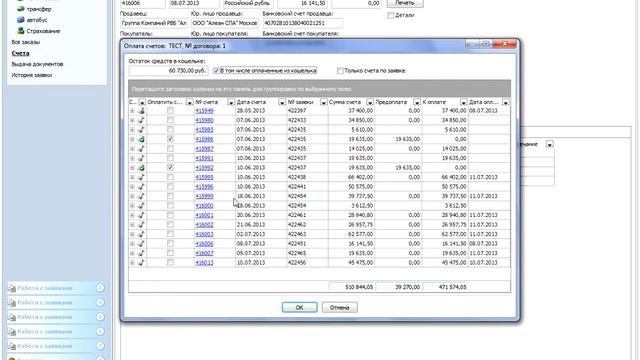Open filter dropdown on 'Предоплата' column
The height and width of the screenshot is (360, 640).
(417, 102)
